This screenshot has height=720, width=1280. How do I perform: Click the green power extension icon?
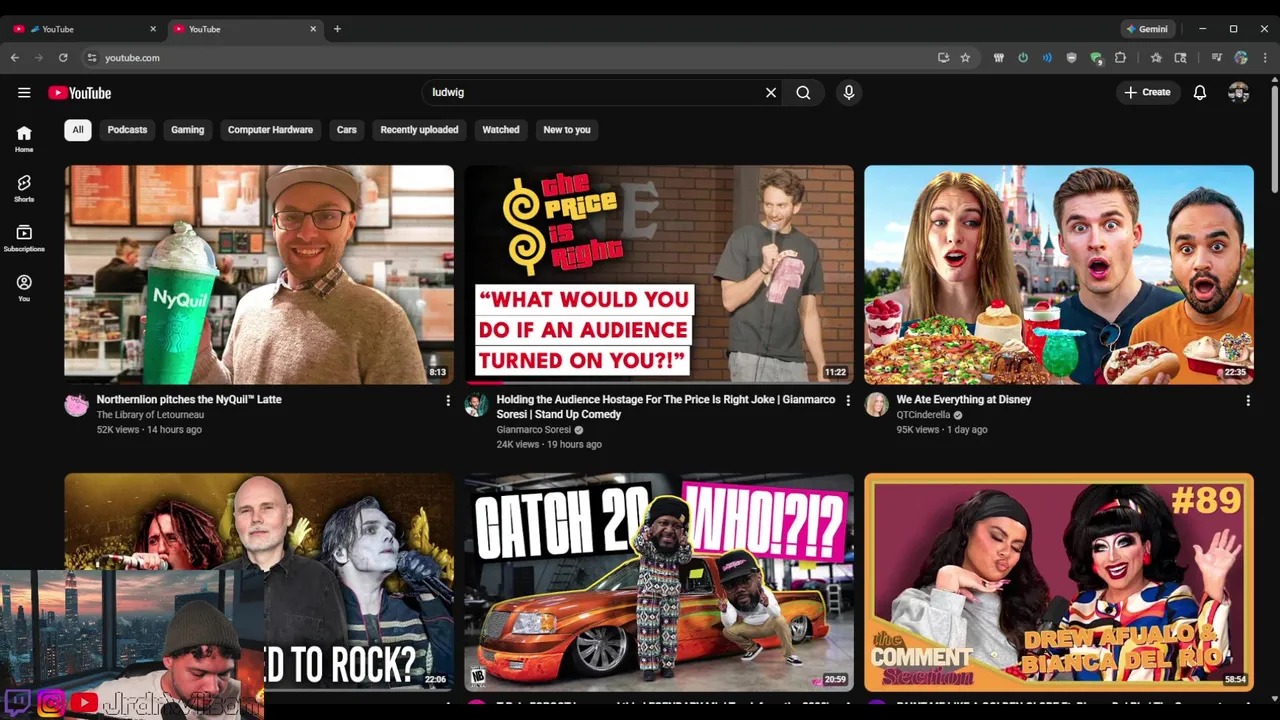1023,58
